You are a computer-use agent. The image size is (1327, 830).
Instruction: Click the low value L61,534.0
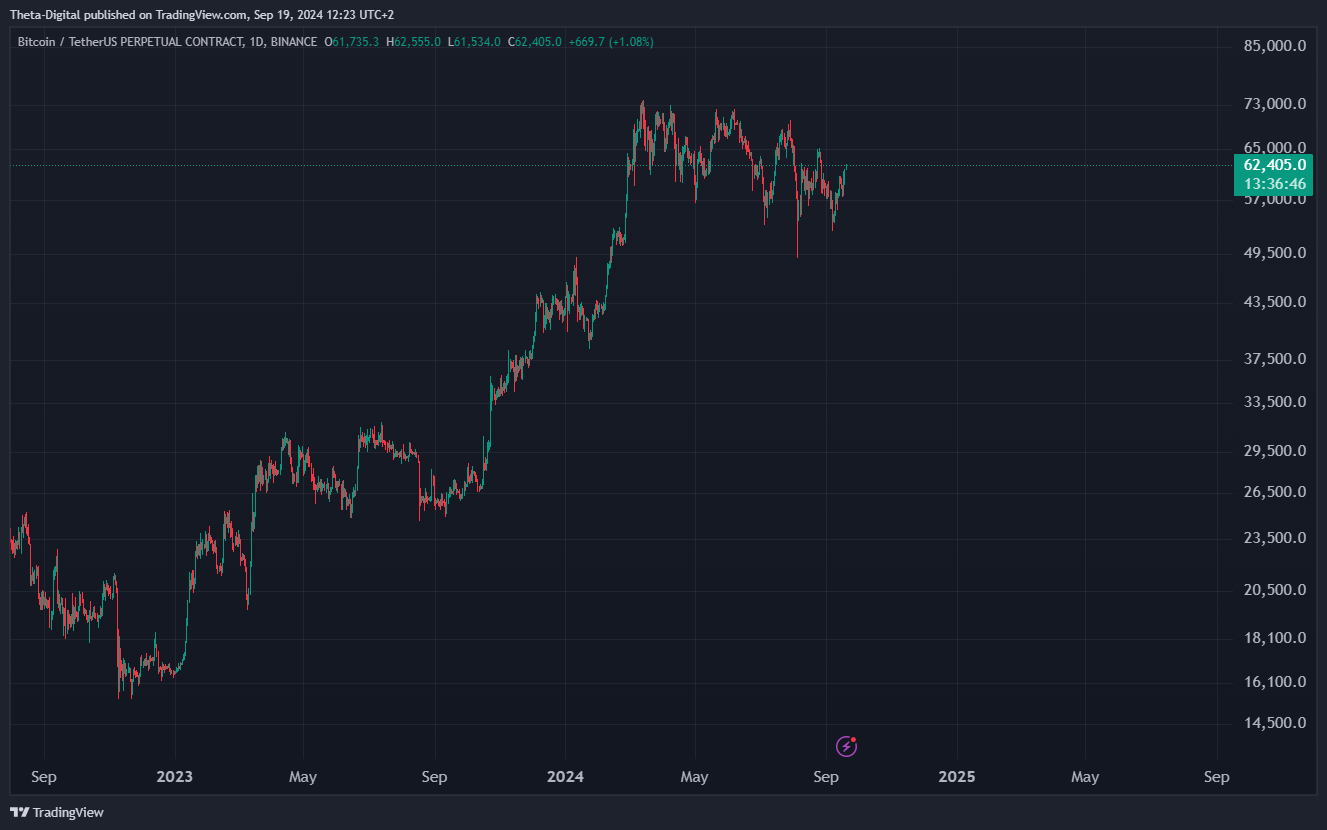coord(474,42)
